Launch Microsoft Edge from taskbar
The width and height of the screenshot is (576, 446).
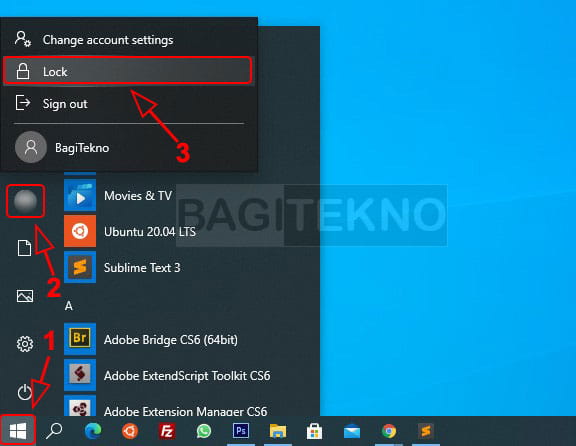pyautogui.click(x=93, y=431)
